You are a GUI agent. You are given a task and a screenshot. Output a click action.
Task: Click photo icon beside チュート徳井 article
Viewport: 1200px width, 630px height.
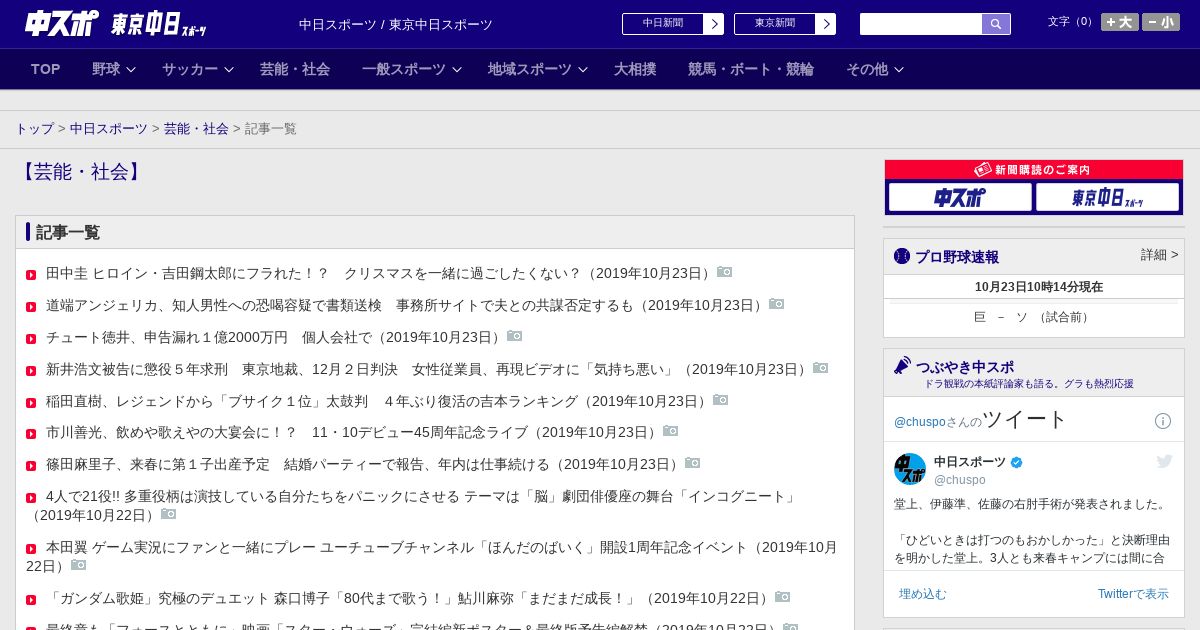515,336
